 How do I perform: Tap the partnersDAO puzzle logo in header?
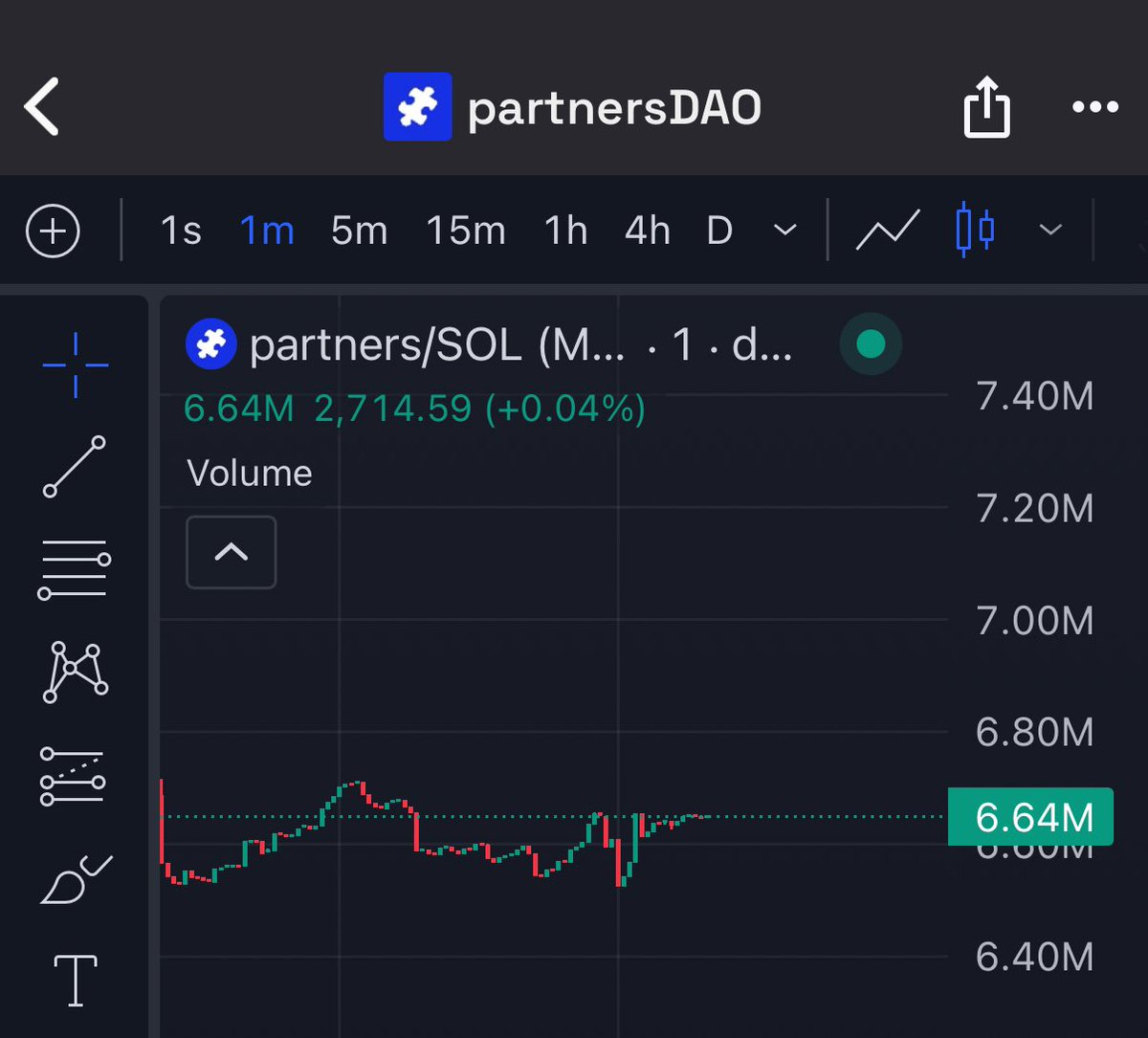coord(417,107)
